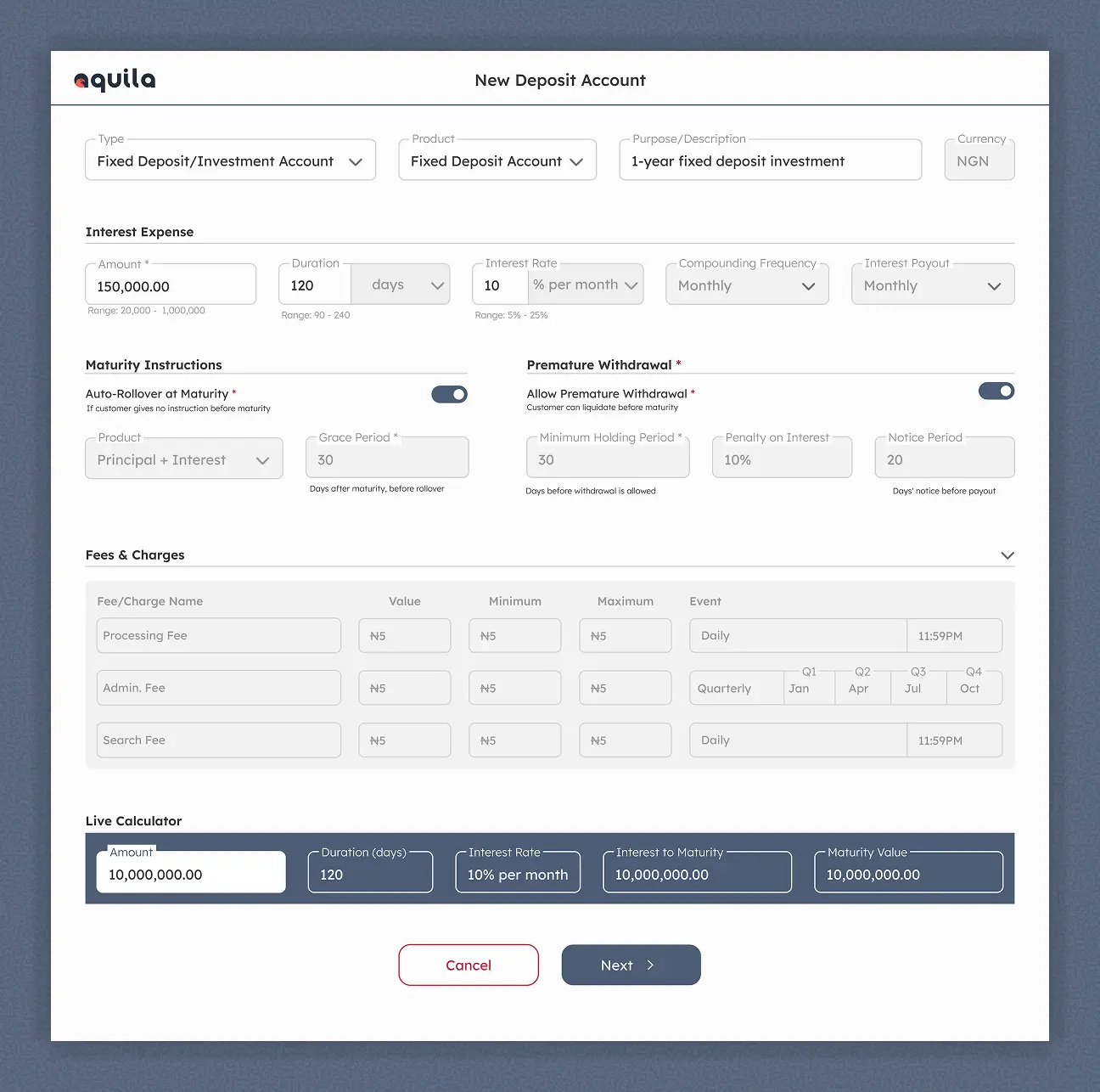Click the Cancel button
1100x1092 pixels.
point(469,965)
